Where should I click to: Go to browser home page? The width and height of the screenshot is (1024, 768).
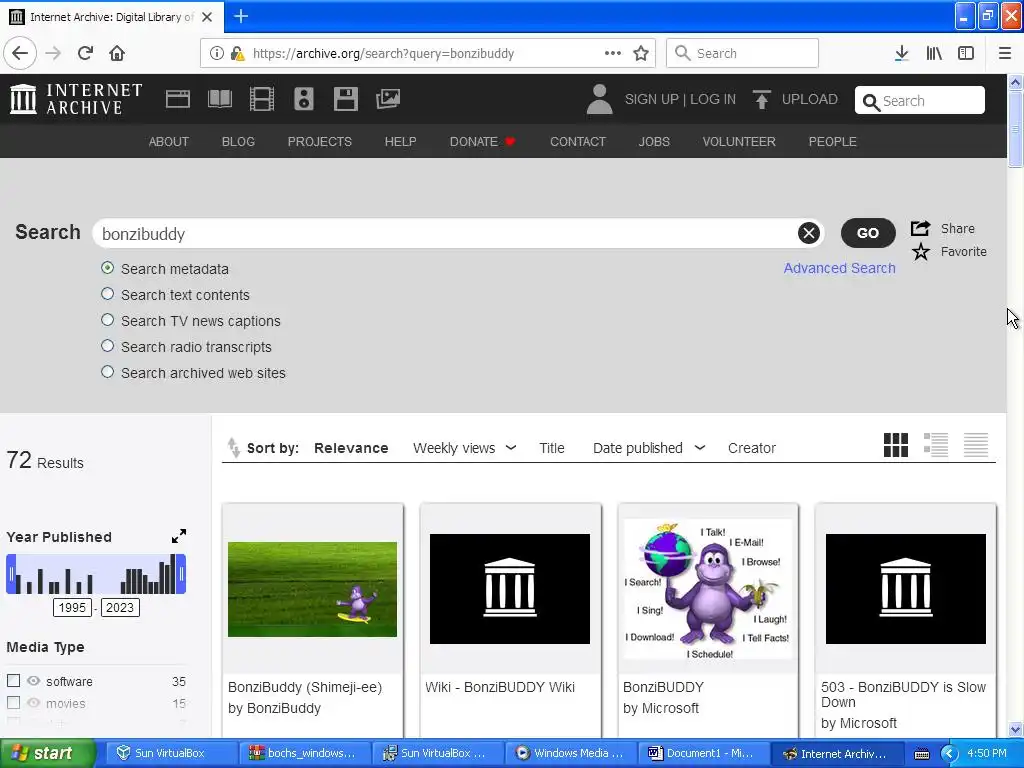click(117, 53)
